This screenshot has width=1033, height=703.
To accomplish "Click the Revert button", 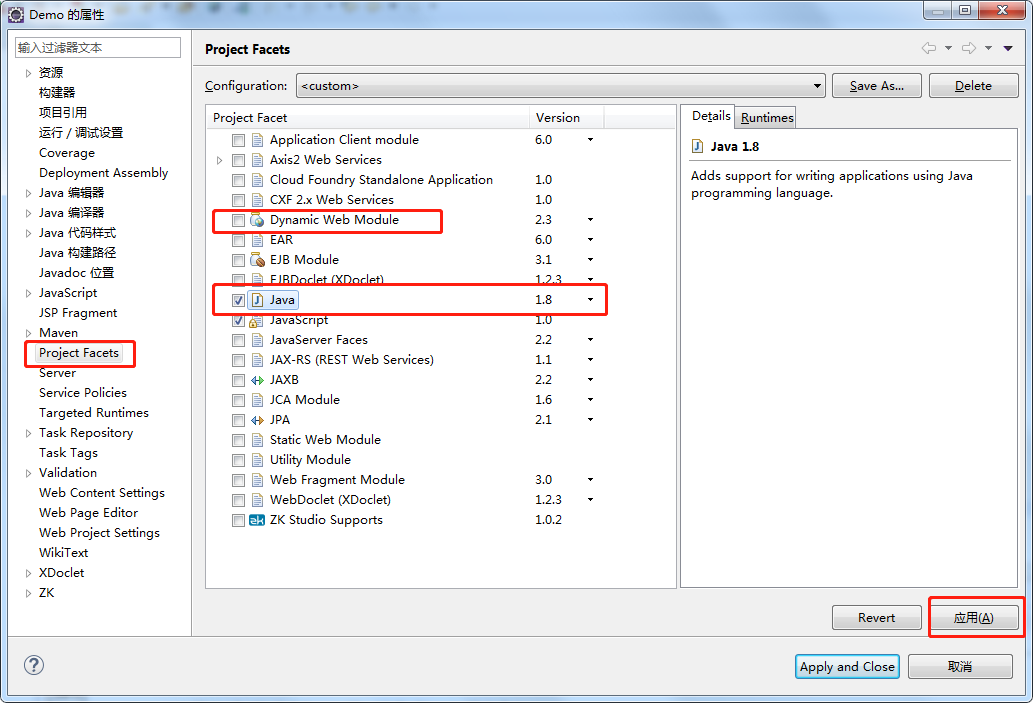I will pyautogui.click(x=876, y=617).
